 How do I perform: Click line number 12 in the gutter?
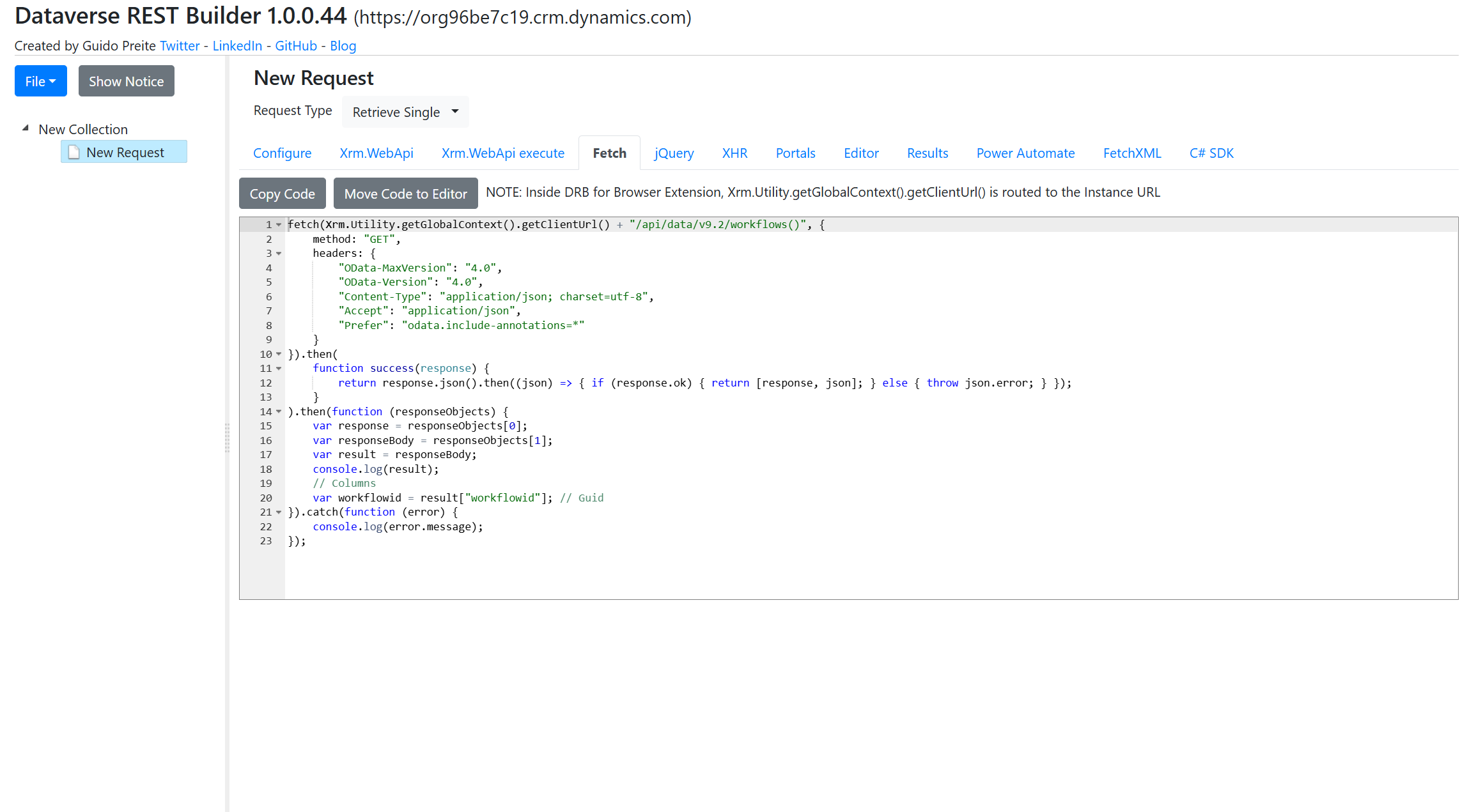click(266, 383)
